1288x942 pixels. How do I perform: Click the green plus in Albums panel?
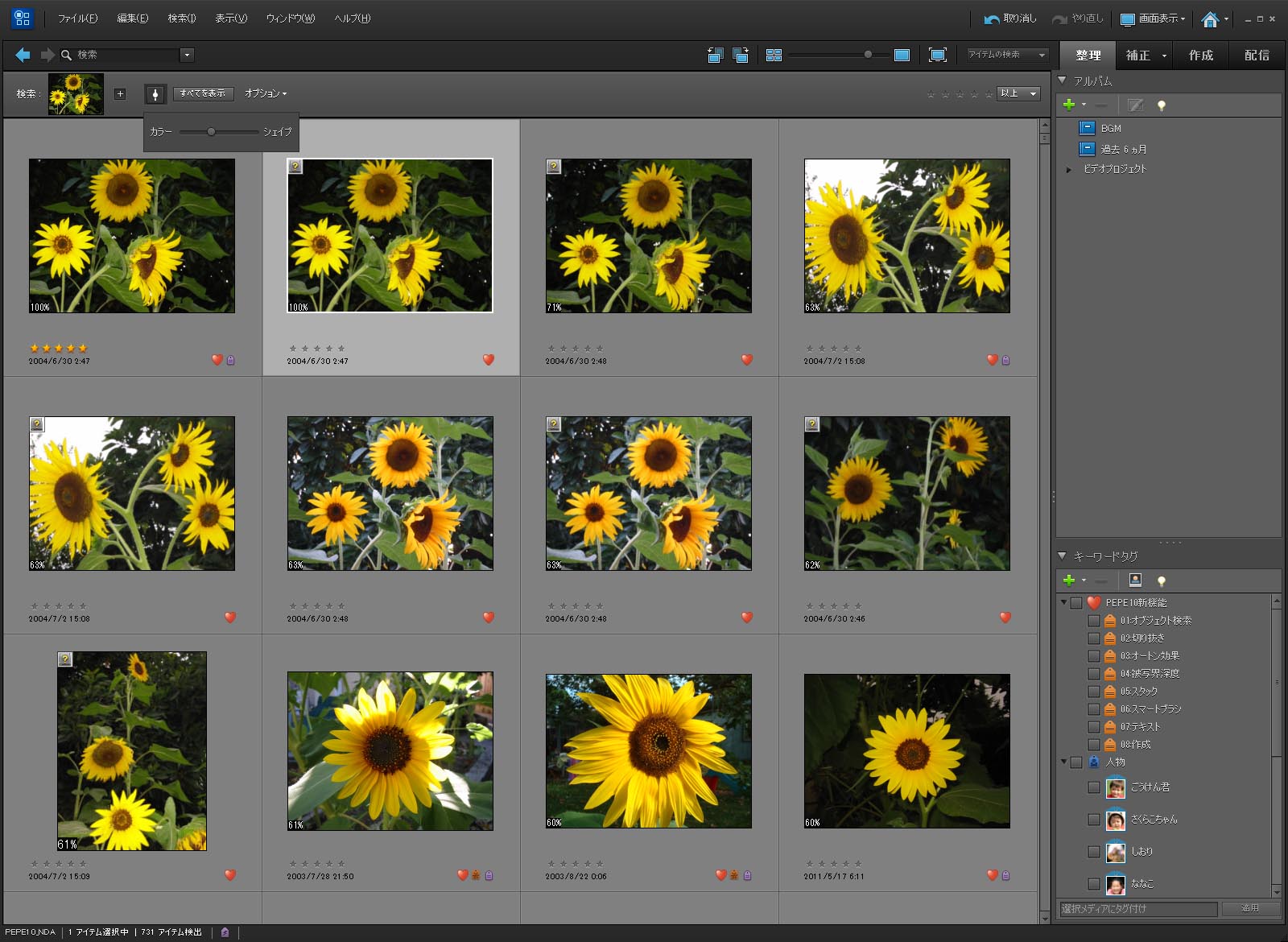coord(1069,105)
